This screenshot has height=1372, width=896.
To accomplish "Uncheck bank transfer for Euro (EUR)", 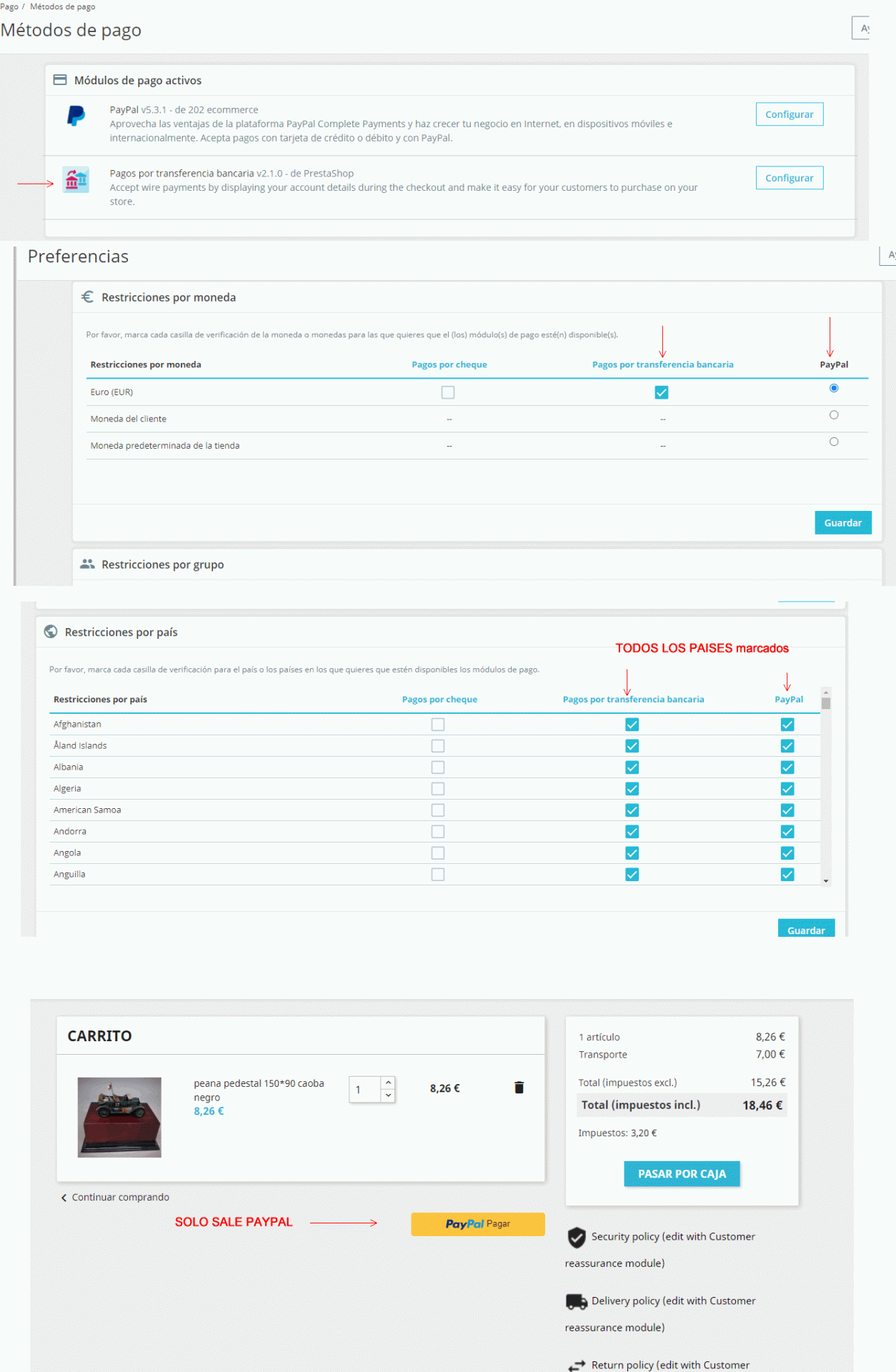I will (x=662, y=392).
